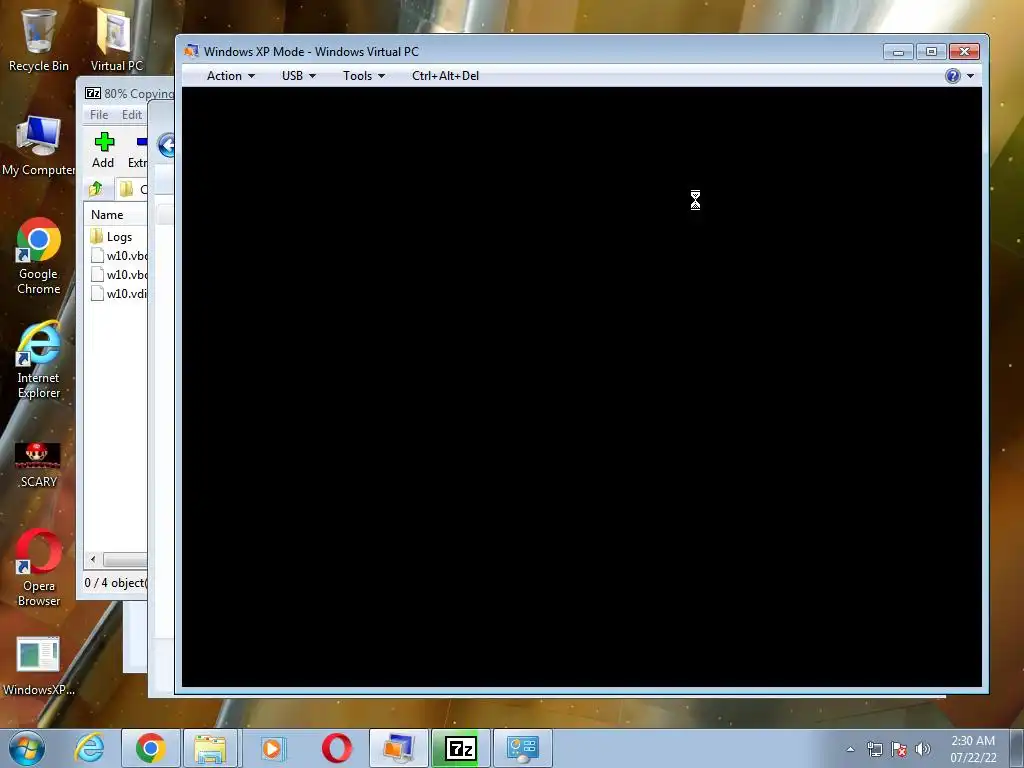Select the SCARY desktop icon
1024x768 pixels.
tap(39, 465)
